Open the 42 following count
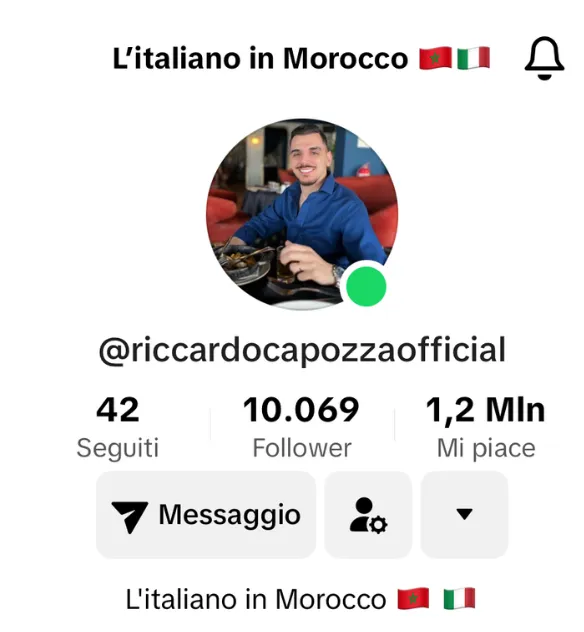Viewport: 584px width, 632px height. (118, 410)
